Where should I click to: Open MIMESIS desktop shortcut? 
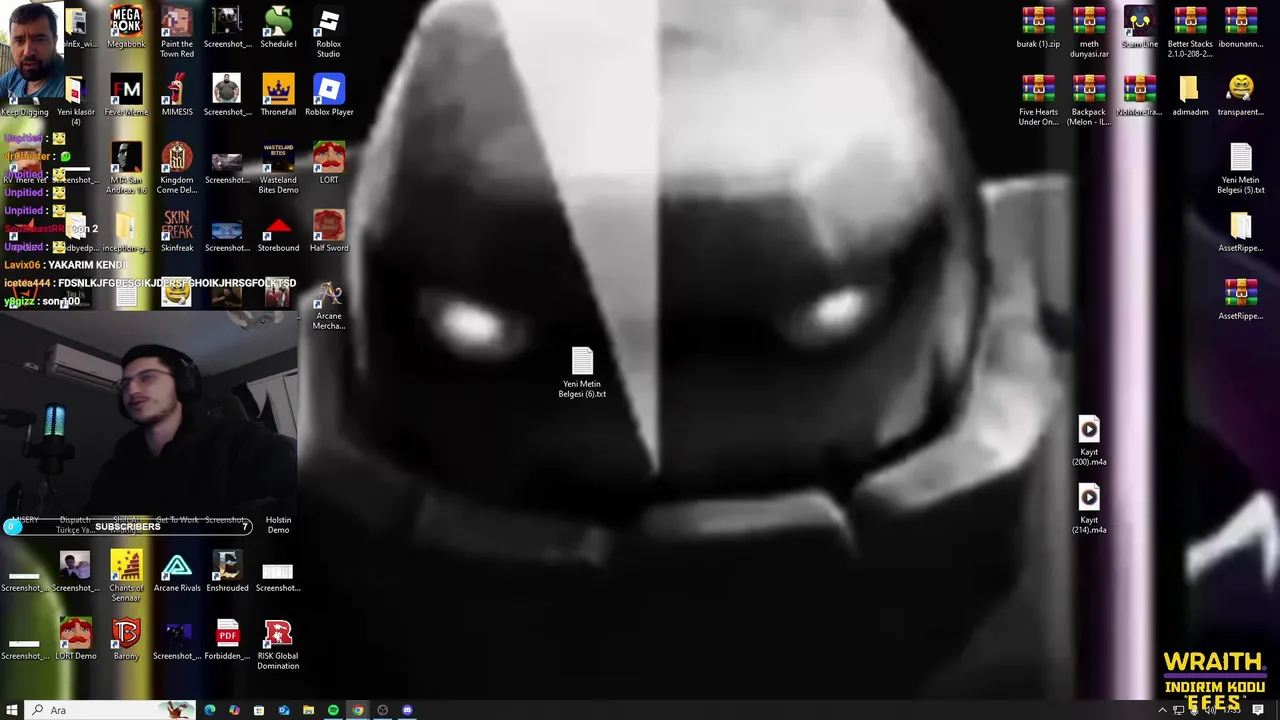177,95
